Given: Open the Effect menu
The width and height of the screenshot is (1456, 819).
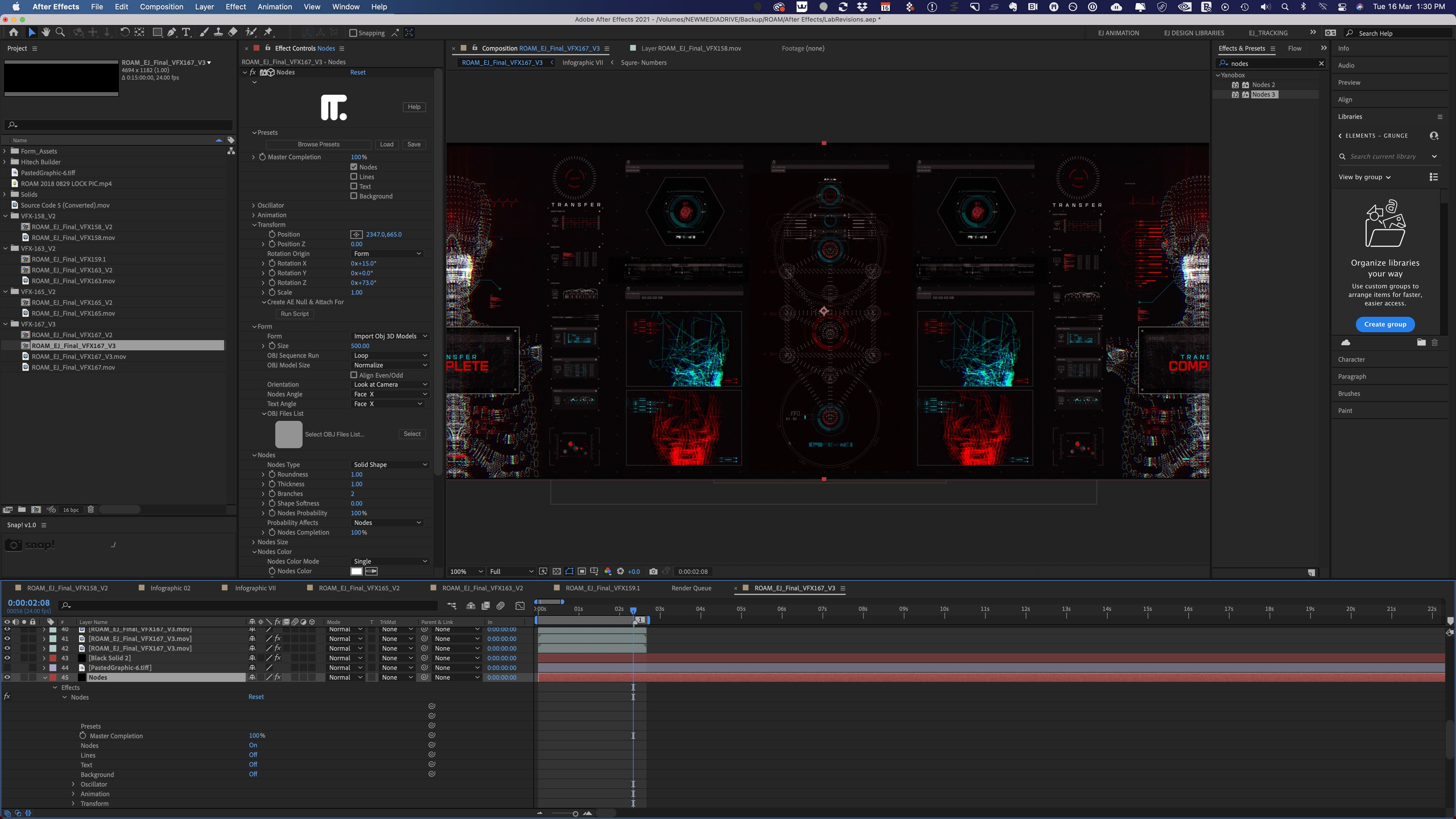Looking at the screenshot, I should tap(236, 7).
